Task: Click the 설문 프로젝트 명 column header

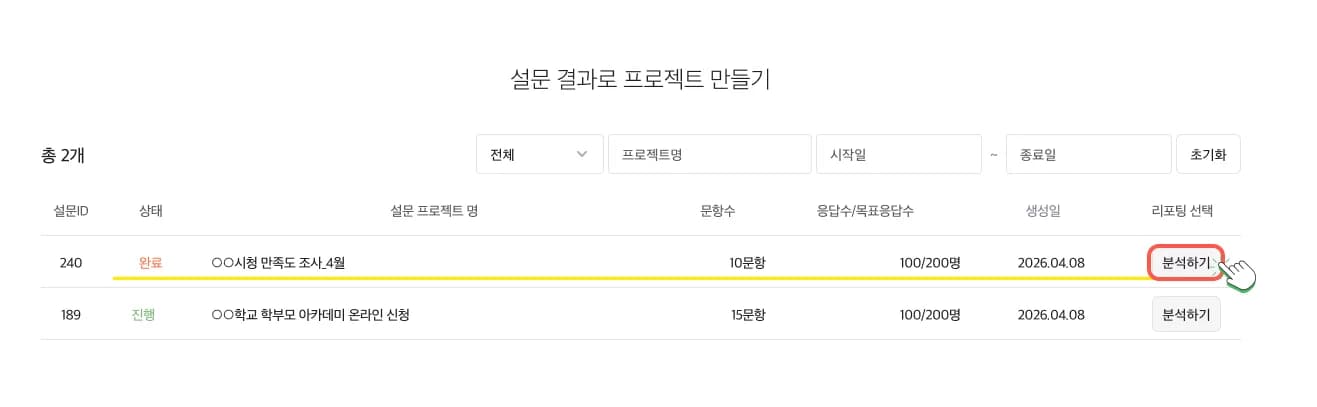Action: click(x=433, y=211)
